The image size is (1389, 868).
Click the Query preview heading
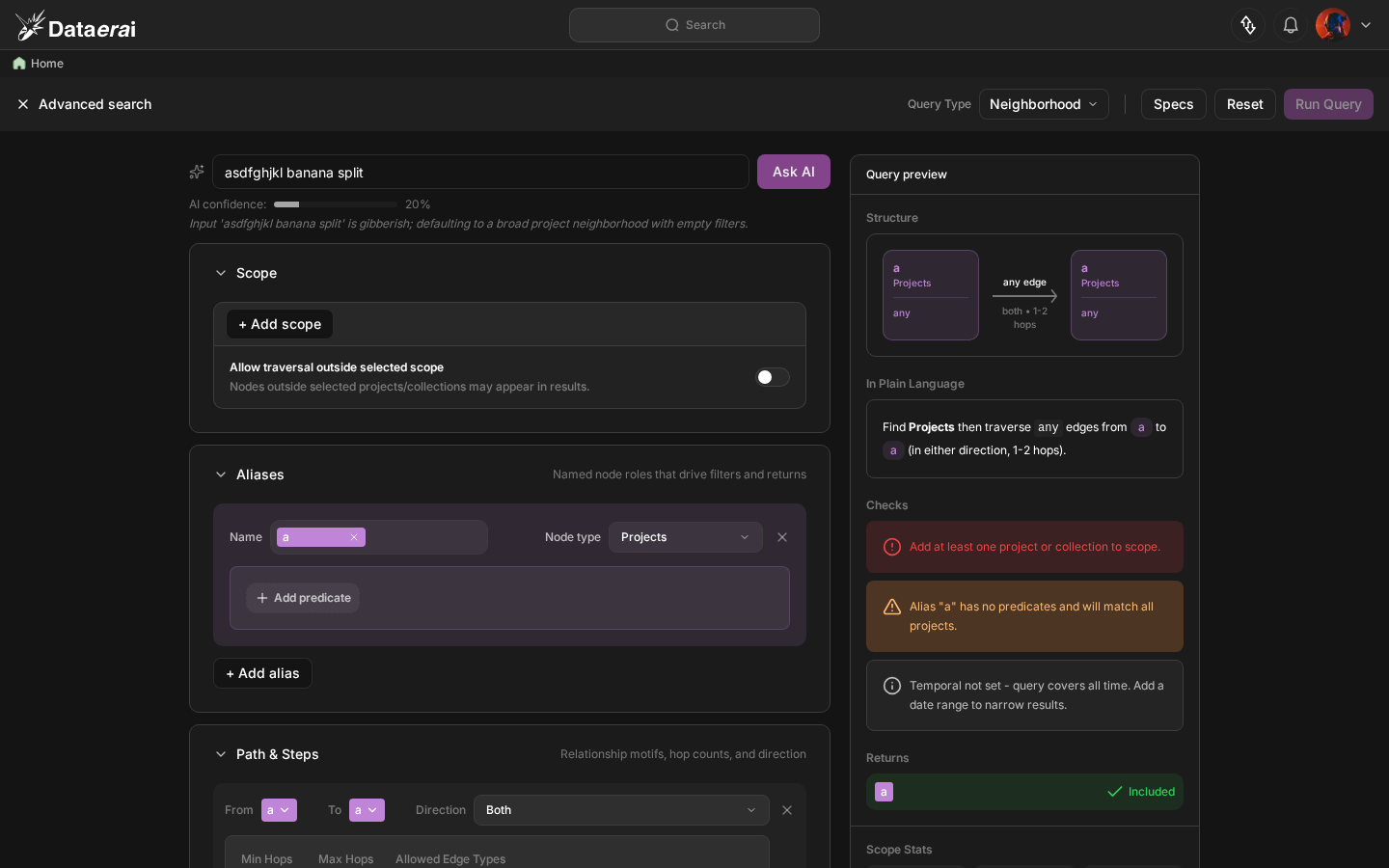pyautogui.click(x=907, y=175)
